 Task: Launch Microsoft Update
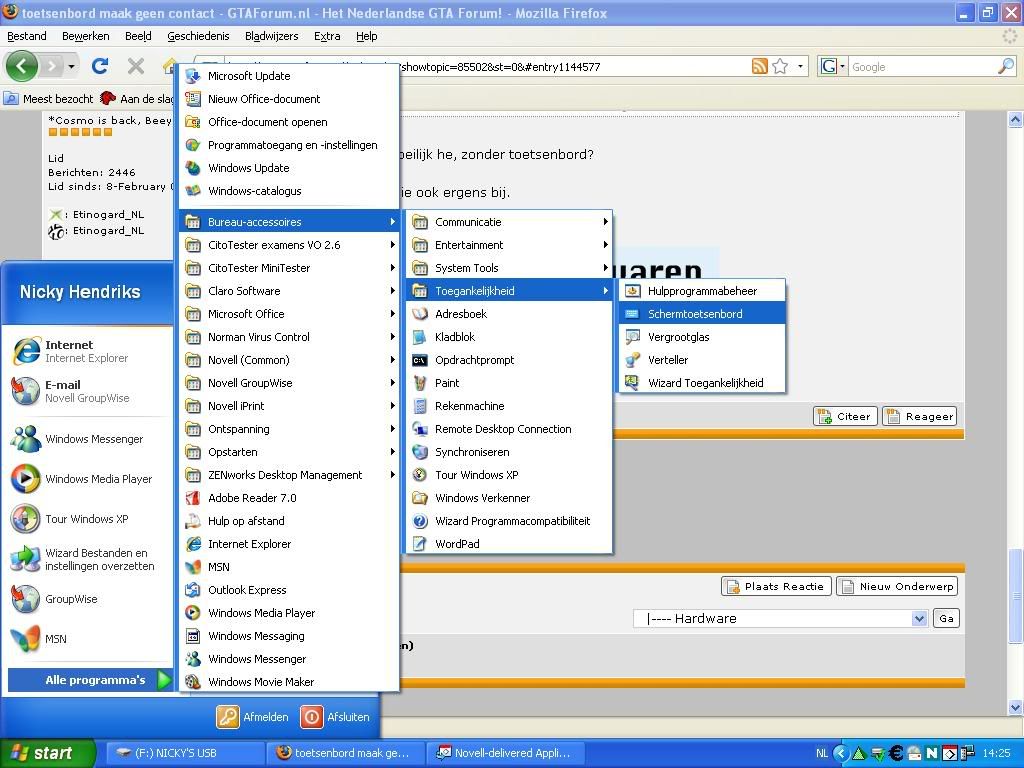tap(289, 76)
